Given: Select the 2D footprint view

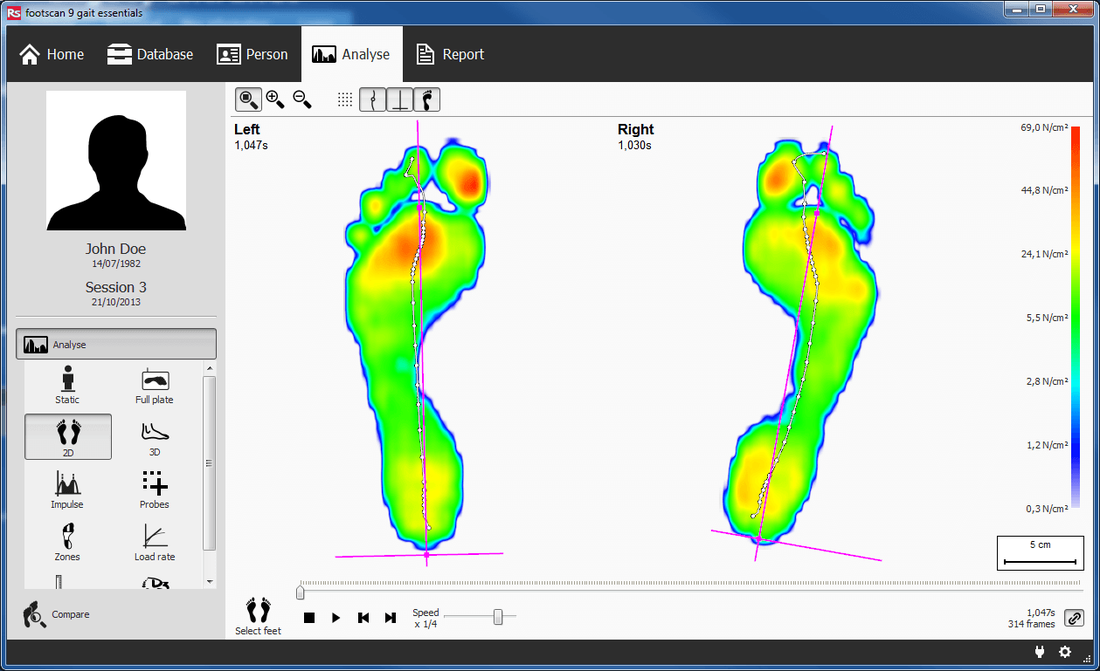Looking at the screenshot, I should [68, 437].
